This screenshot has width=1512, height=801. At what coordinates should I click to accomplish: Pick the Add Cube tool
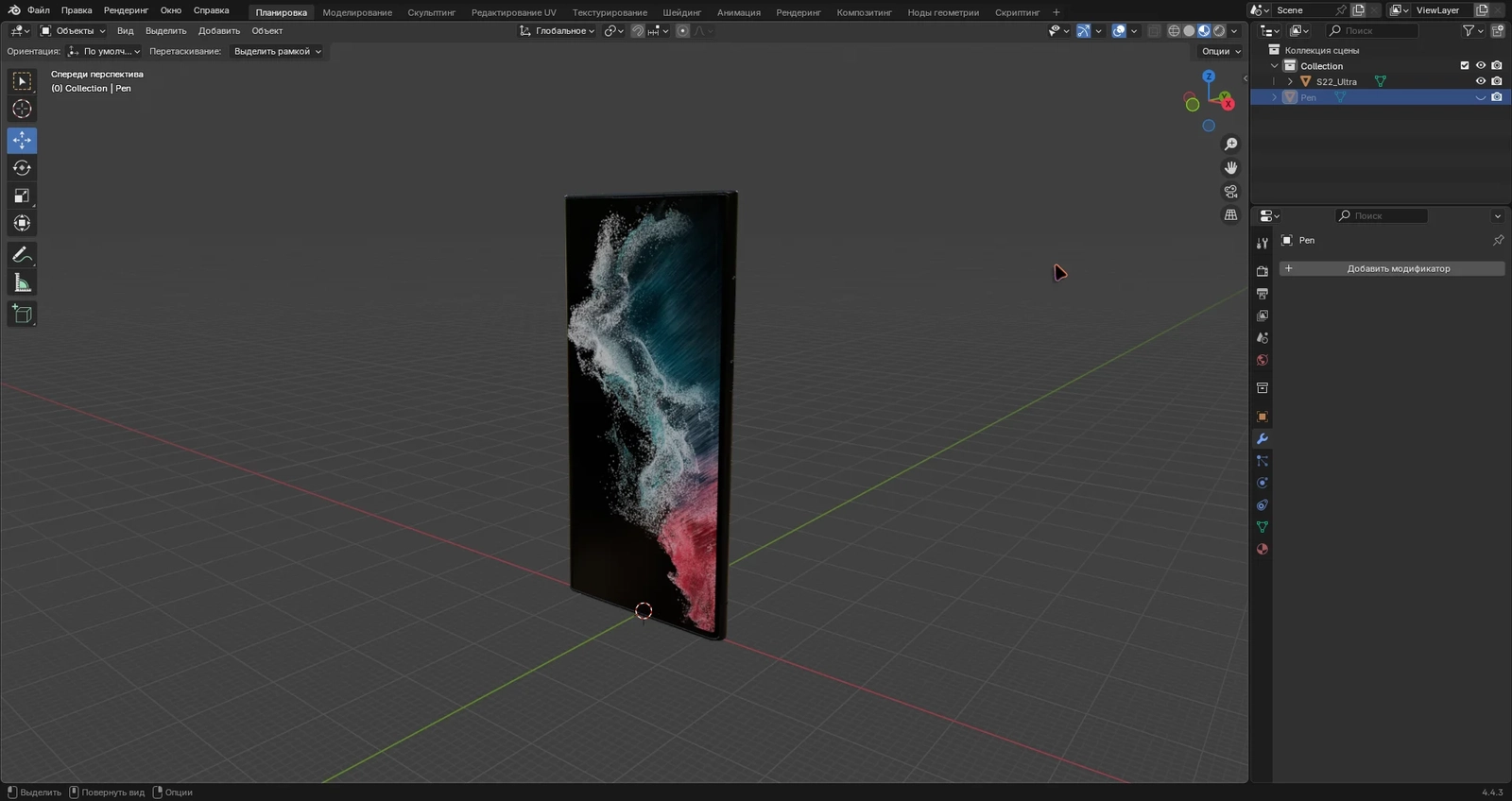coord(22,315)
